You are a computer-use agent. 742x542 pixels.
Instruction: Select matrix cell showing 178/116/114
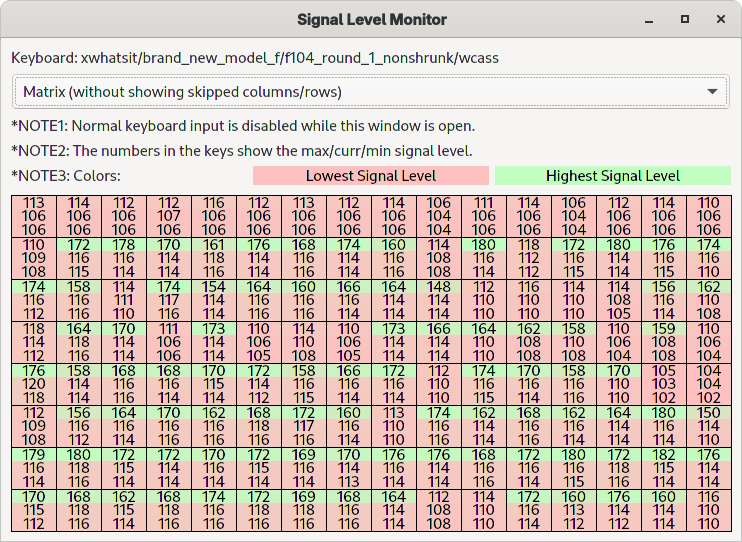pos(124,258)
